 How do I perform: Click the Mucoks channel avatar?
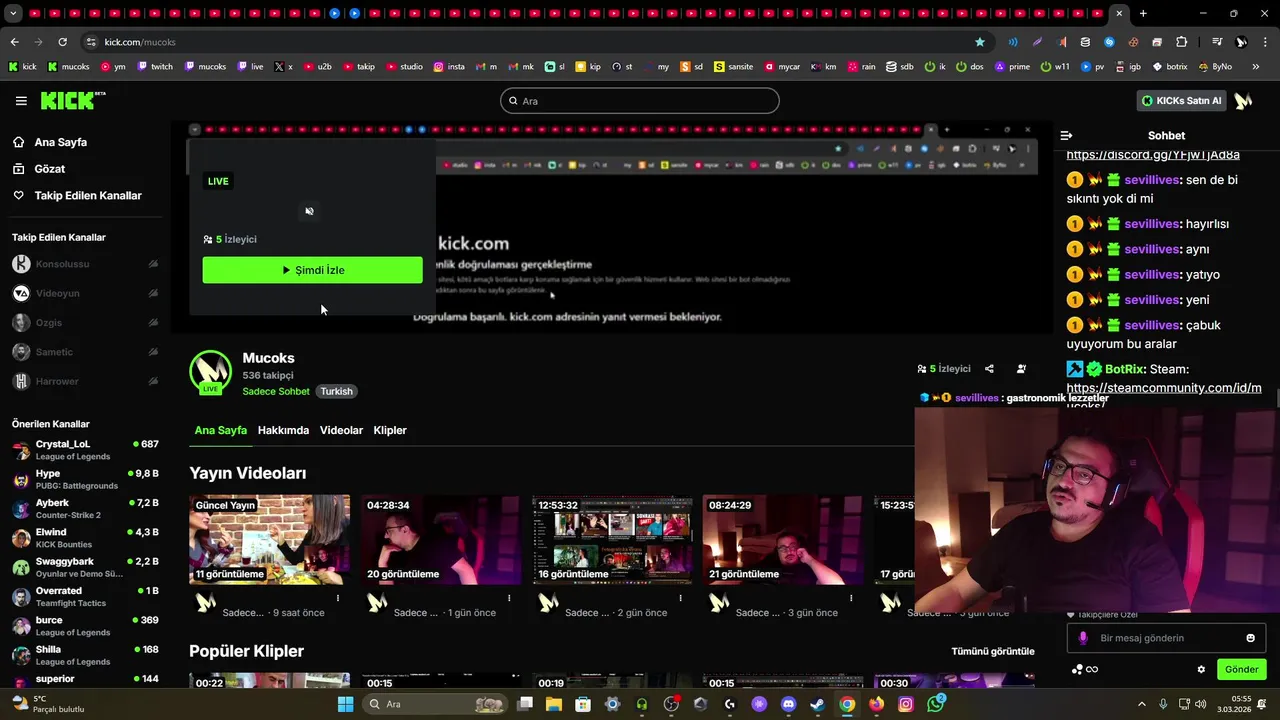click(x=210, y=372)
